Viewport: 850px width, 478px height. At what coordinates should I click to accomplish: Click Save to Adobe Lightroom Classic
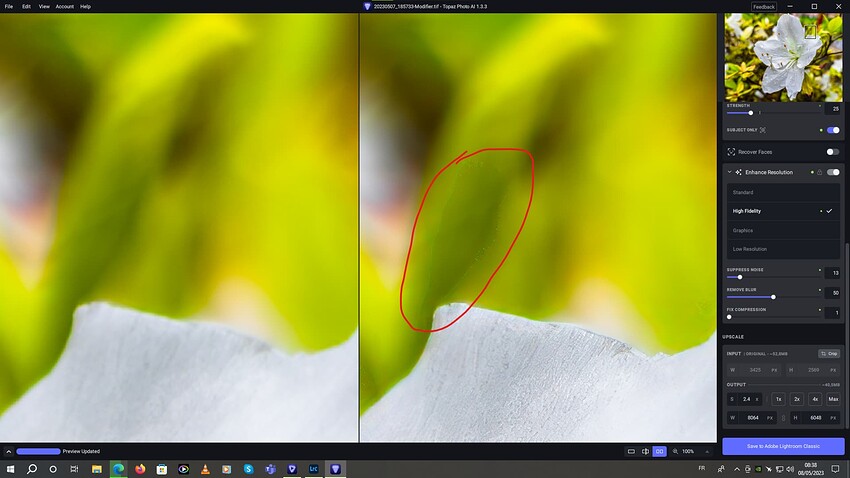[x=783, y=446]
